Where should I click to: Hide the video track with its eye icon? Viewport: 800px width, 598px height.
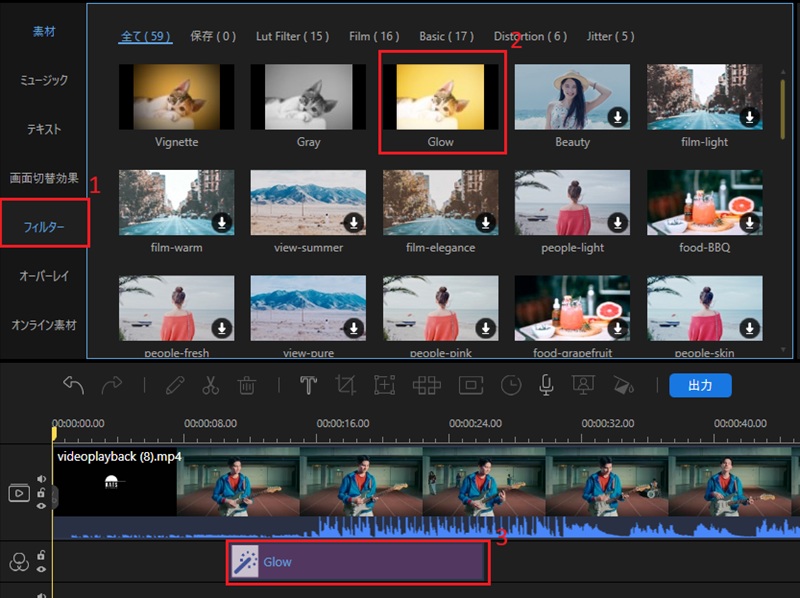[41, 506]
